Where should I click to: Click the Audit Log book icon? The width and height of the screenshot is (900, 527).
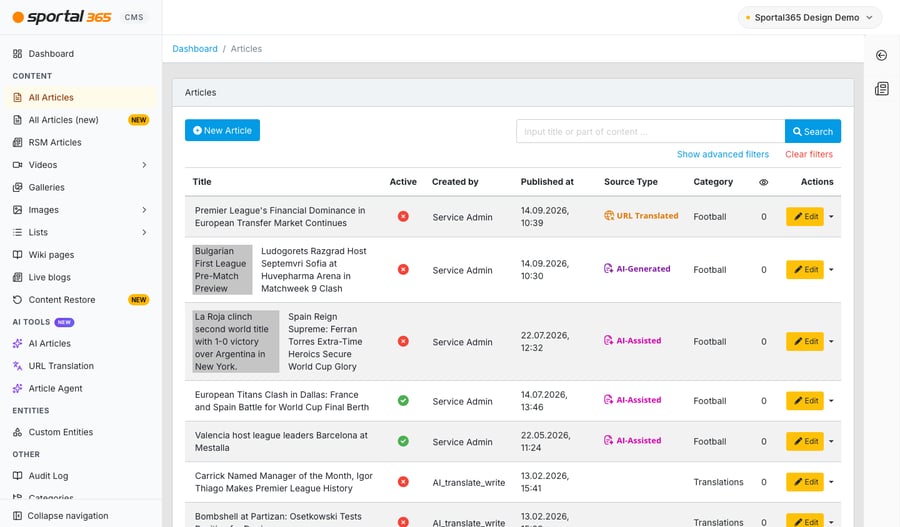click(17, 476)
